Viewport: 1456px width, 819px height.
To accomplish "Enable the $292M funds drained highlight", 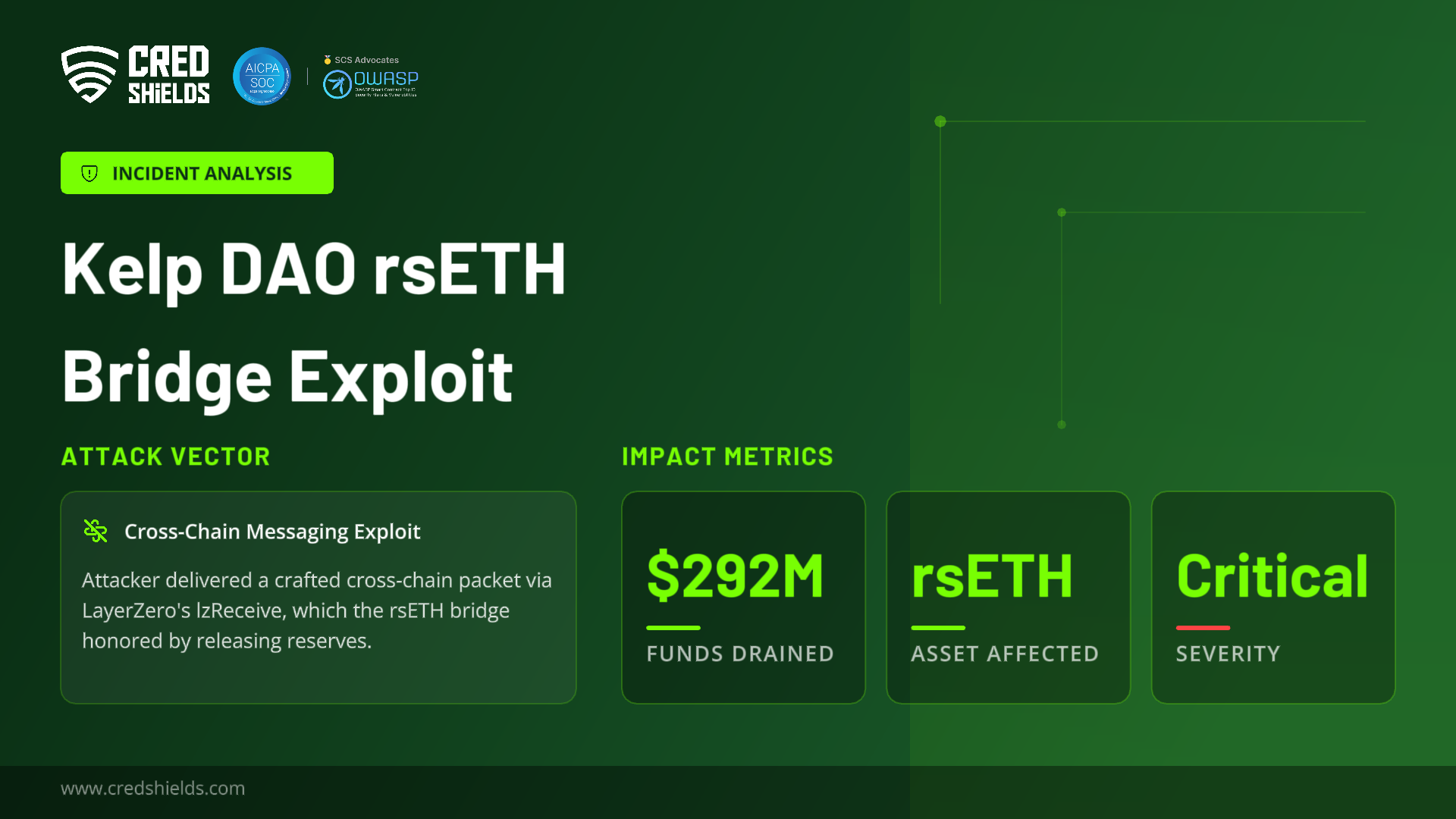I will coord(743,597).
